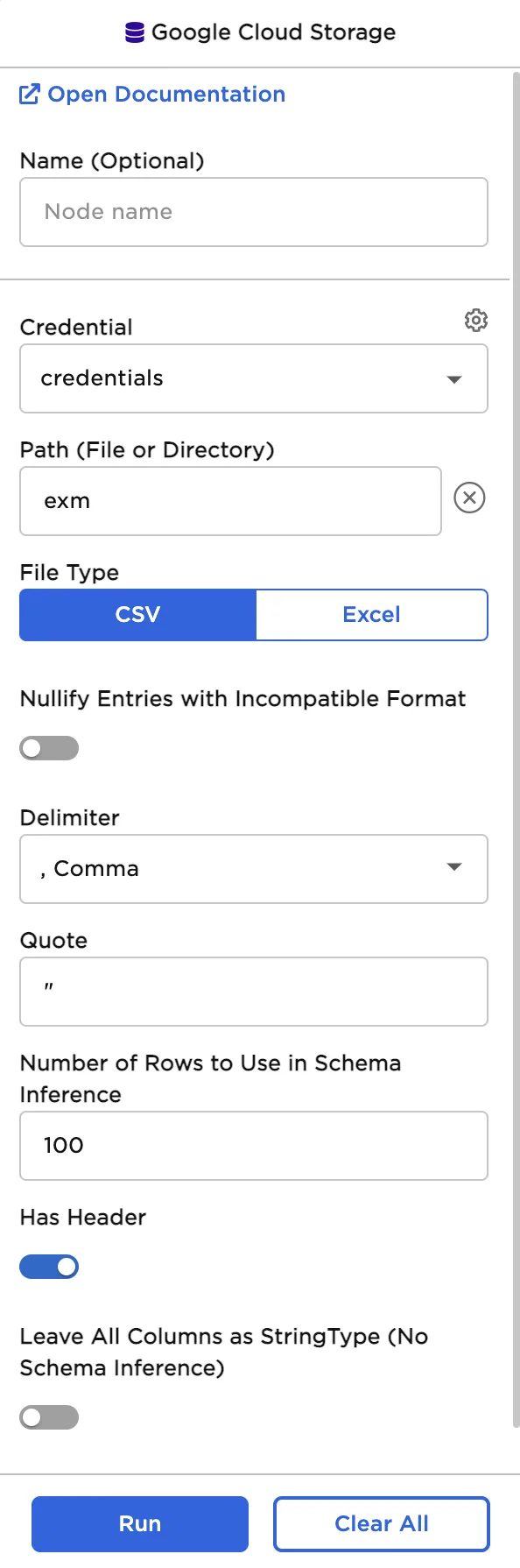520x1568 pixels.
Task: Click the Google Cloud Storage database logo icon
Action: pyautogui.click(x=133, y=32)
